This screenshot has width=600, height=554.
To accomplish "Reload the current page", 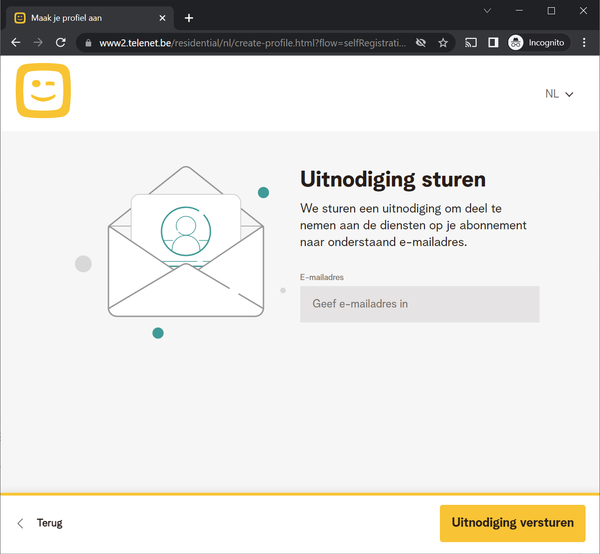I will coord(61,43).
